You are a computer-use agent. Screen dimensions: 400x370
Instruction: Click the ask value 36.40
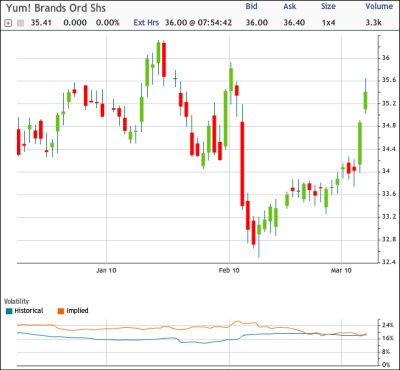click(294, 23)
